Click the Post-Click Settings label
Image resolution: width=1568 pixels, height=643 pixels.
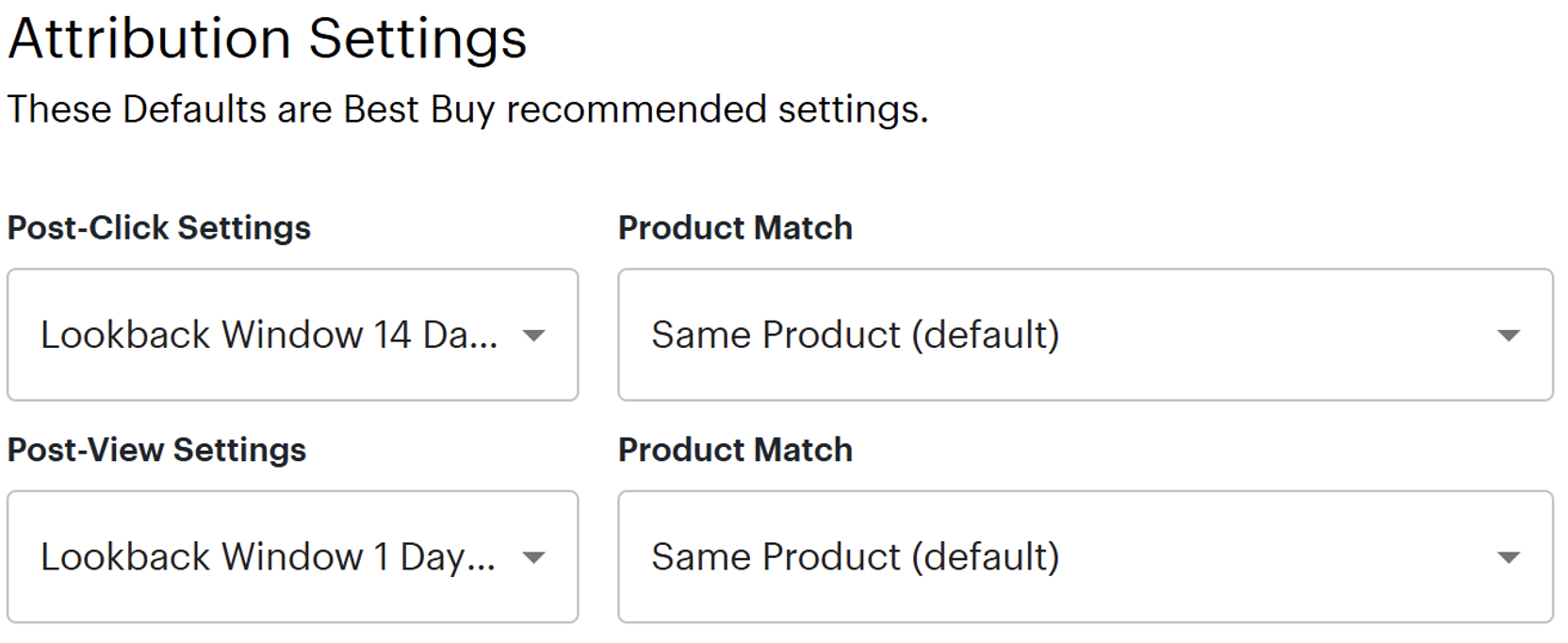pos(158,228)
